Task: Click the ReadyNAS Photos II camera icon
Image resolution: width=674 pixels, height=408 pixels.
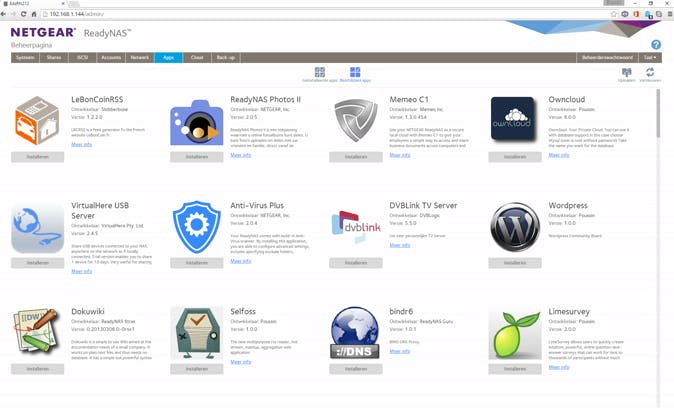Action: point(197,123)
